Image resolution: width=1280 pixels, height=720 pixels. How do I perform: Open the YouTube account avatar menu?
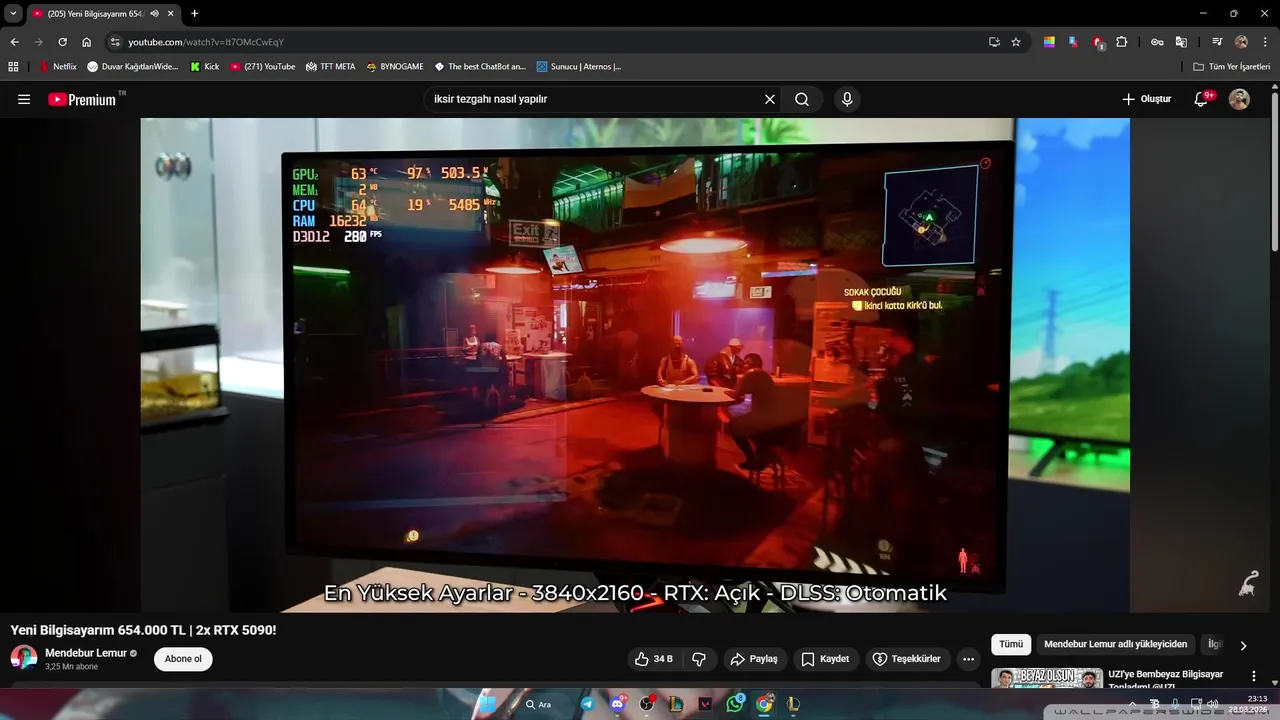tap(1239, 99)
